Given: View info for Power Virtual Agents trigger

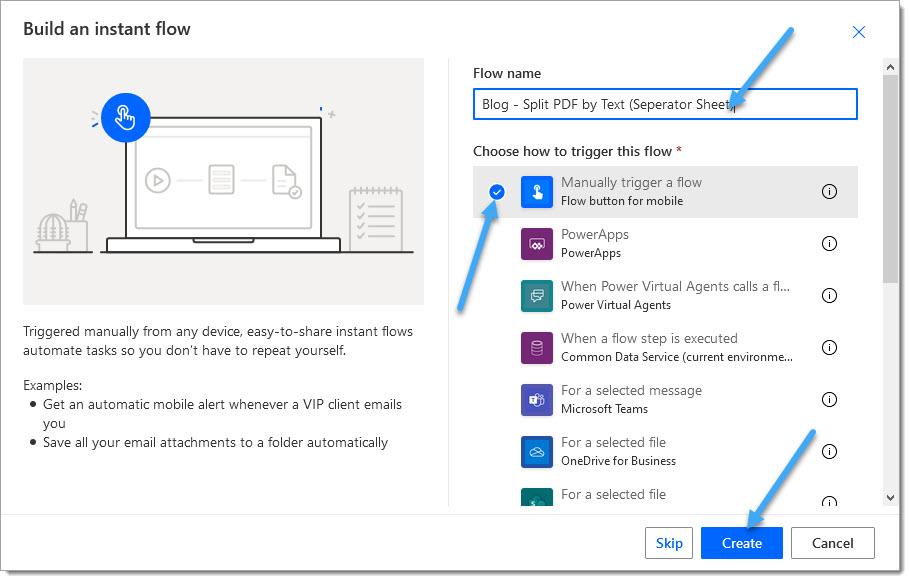Looking at the screenshot, I should point(829,295).
